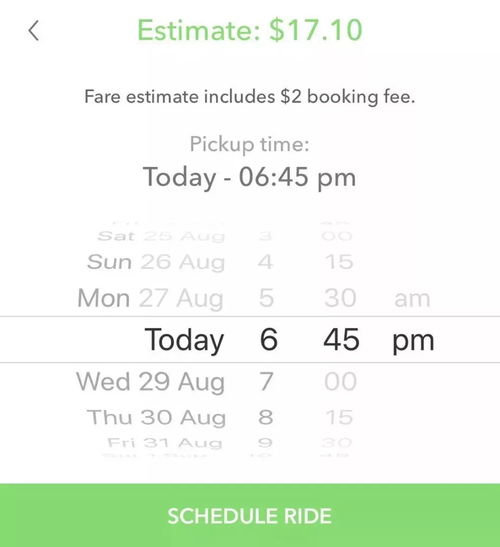Tap the back arrow icon

tap(33, 31)
